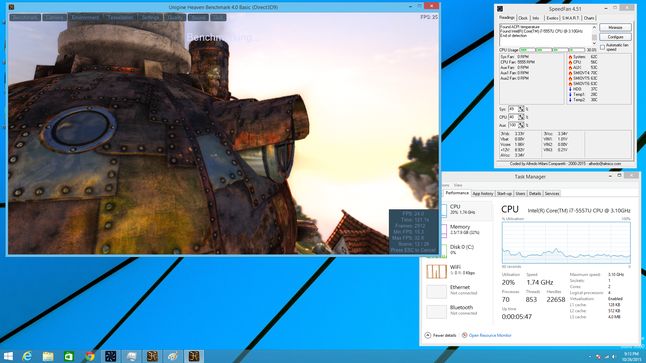The height and width of the screenshot is (363, 646).
Task: Click flame icon beside System temperature
Action: click(570, 57)
